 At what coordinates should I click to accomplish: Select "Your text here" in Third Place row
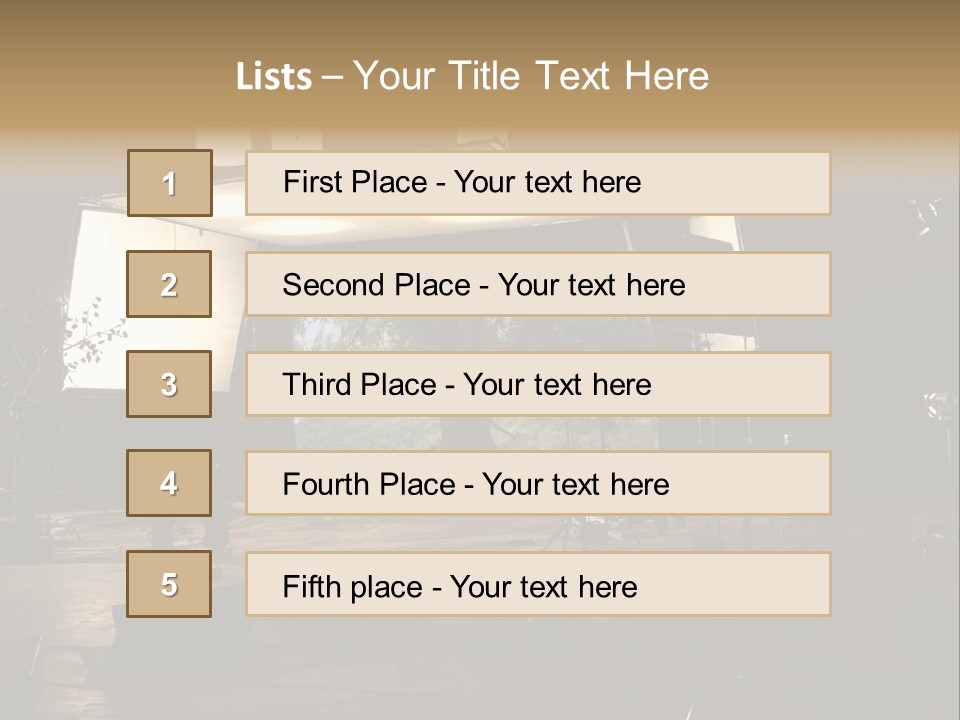click(x=557, y=385)
